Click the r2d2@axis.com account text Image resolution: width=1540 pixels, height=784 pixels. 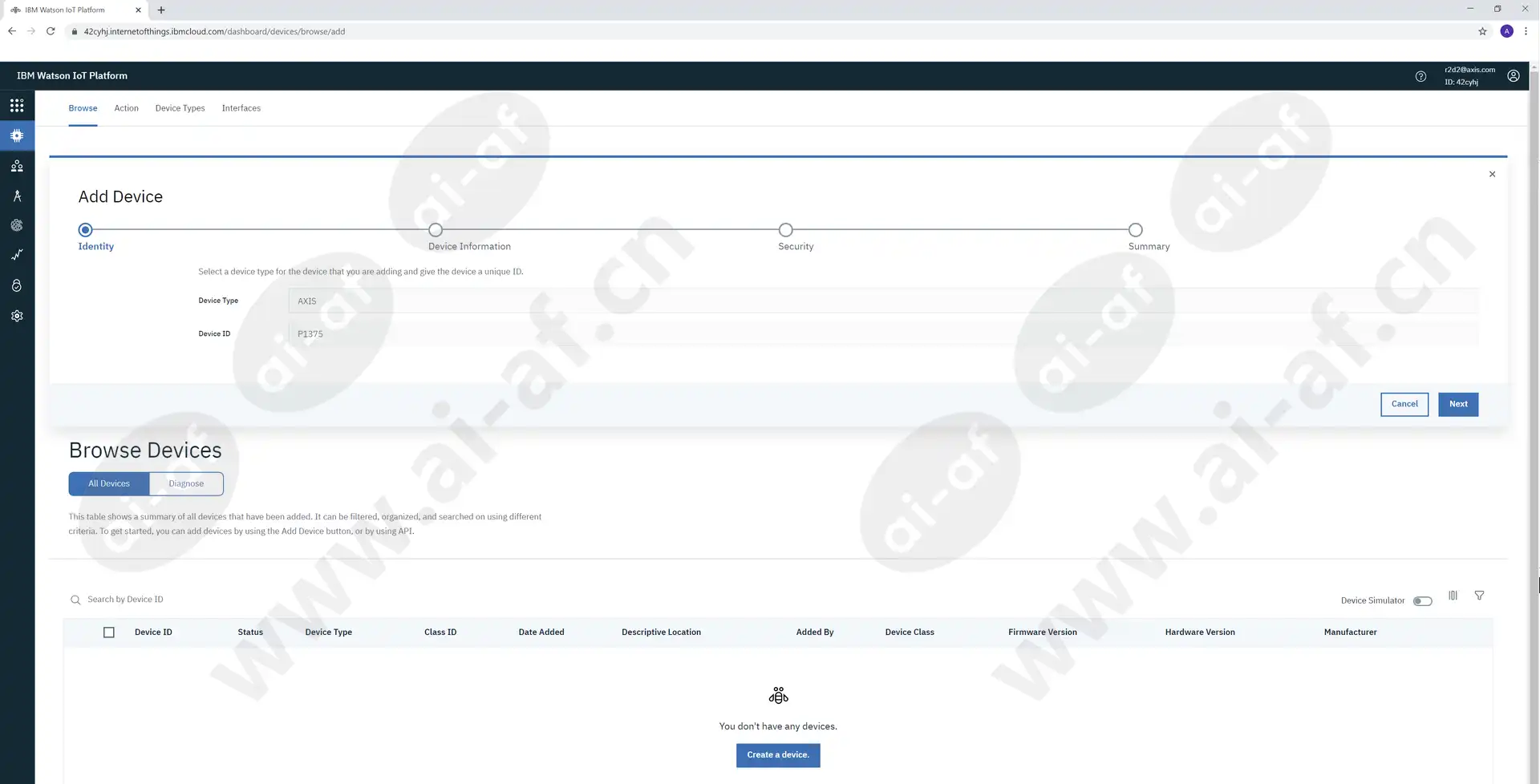click(x=1469, y=70)
